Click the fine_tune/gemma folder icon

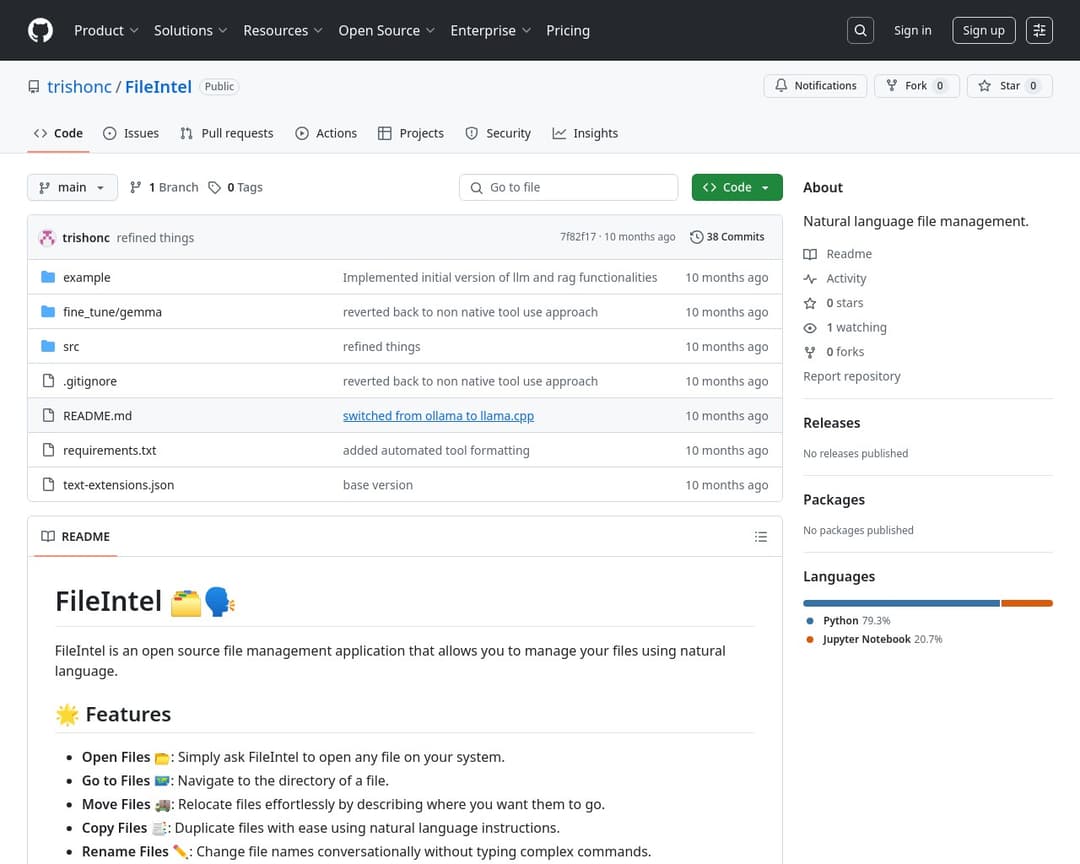[48, 311]
